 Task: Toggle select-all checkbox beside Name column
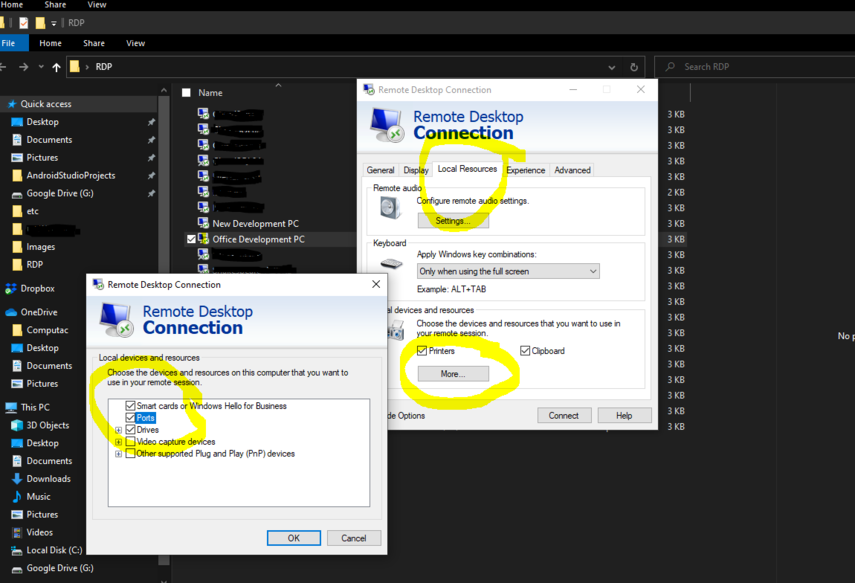(x=186, y=93)
